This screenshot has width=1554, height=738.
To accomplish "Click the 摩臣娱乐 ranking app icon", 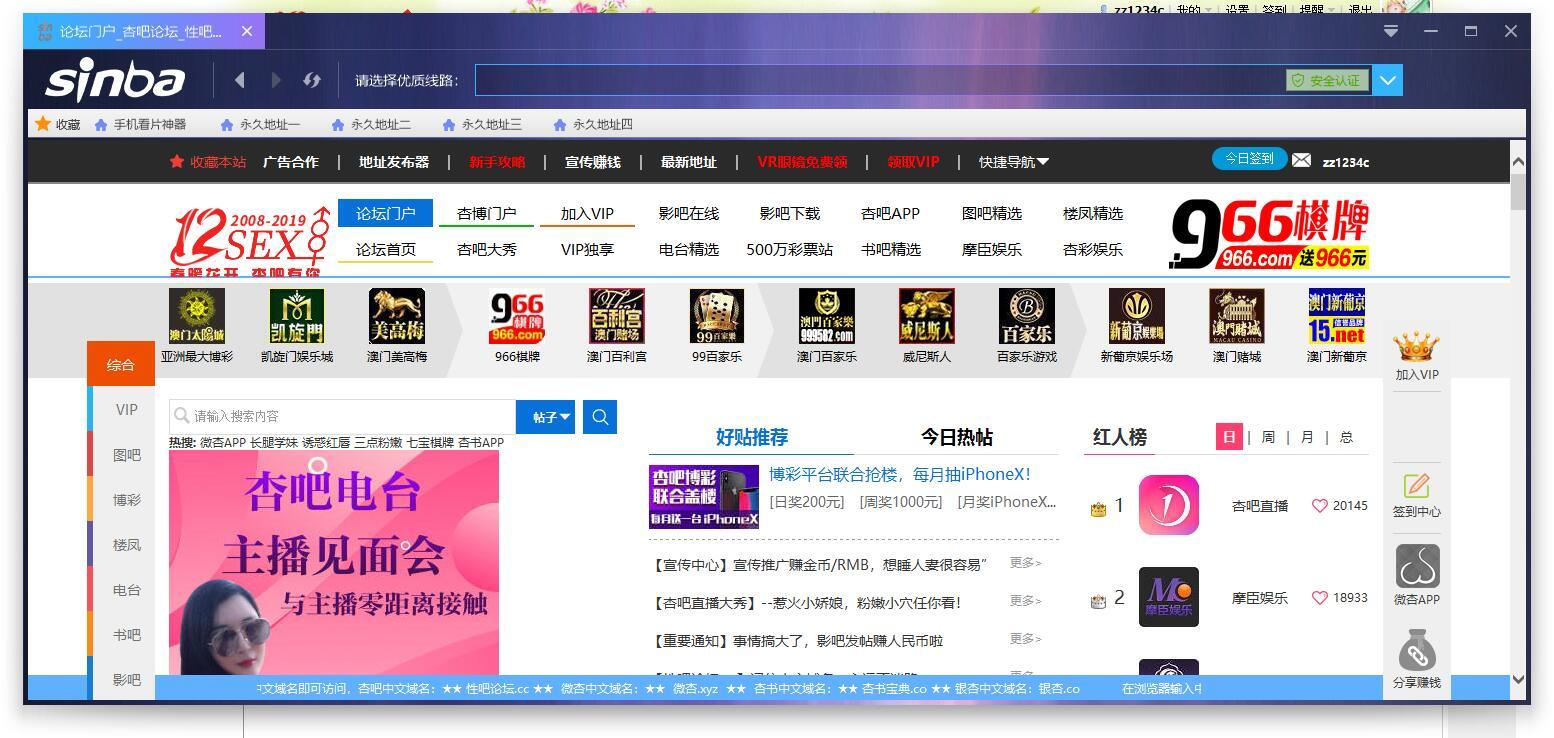I will [x=1169, y=597].
